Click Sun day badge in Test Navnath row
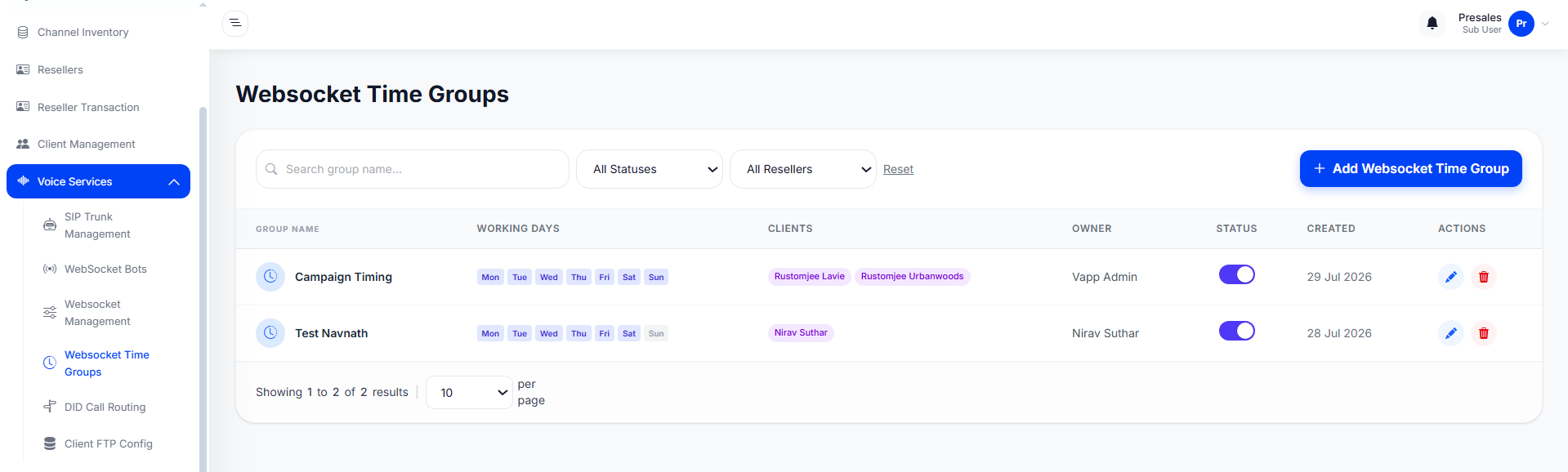1568x472 pixels. click(x=656, y=333)
